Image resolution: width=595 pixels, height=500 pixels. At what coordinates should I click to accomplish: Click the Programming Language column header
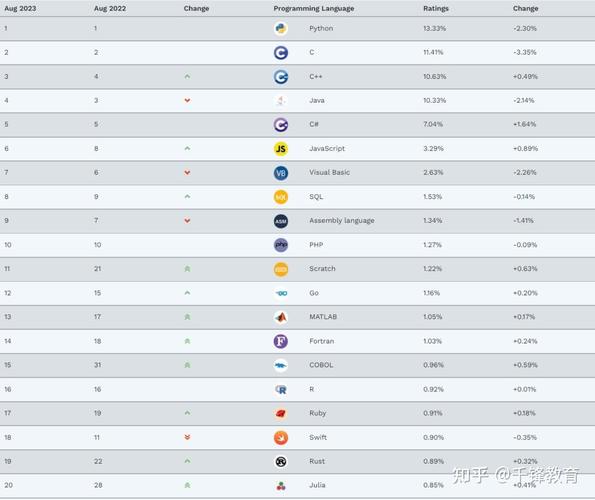tap(314, 8)
